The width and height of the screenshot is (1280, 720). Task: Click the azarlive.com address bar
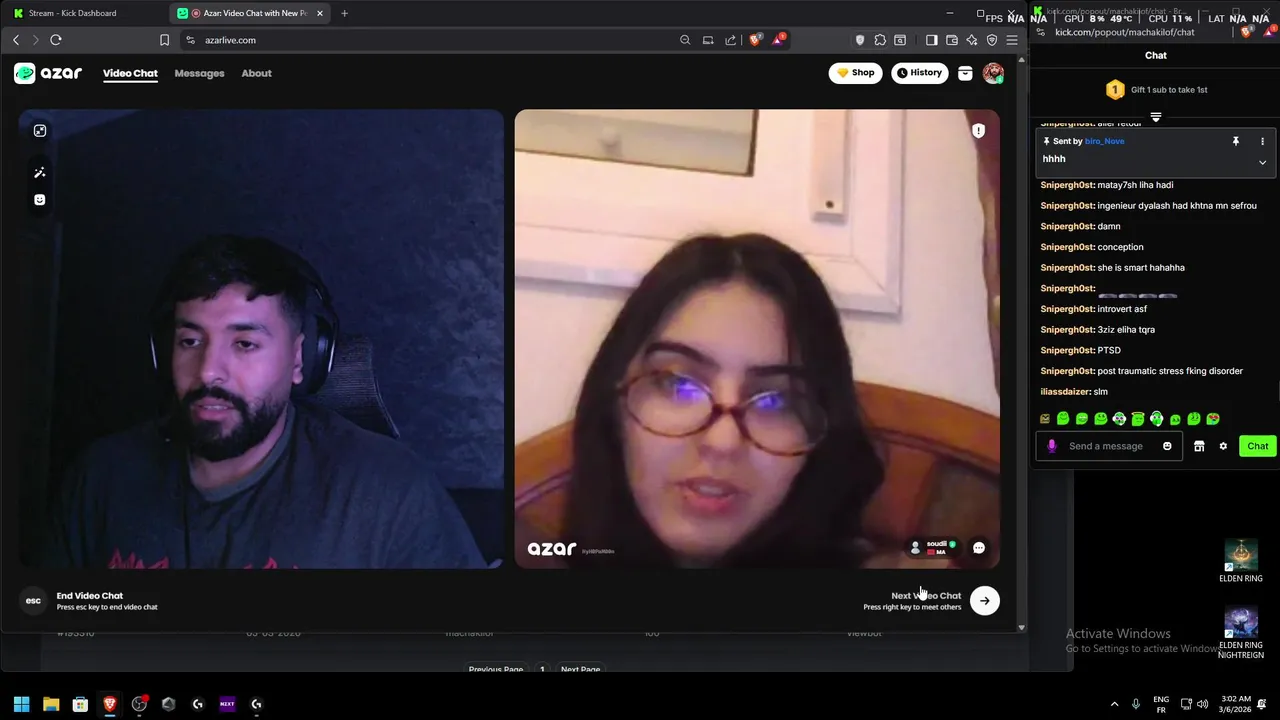(x=430, y=40)
